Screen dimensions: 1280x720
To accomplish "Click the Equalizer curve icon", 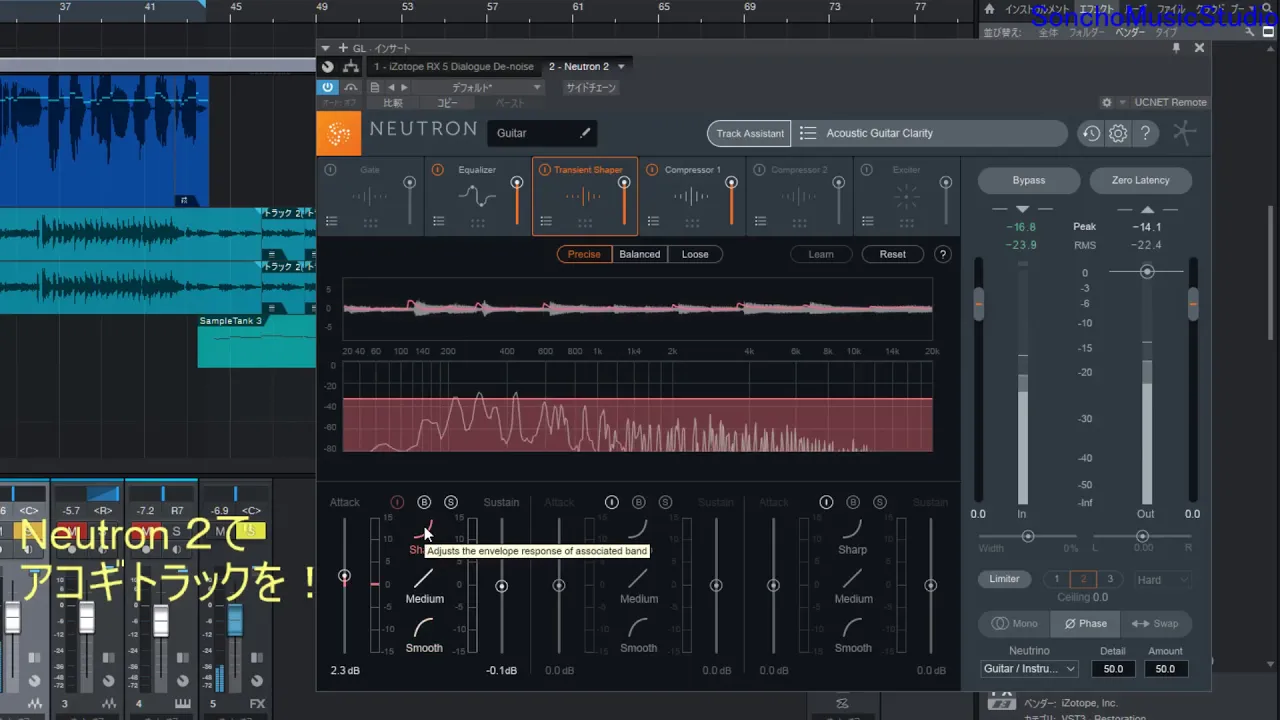I will (477, 196).
